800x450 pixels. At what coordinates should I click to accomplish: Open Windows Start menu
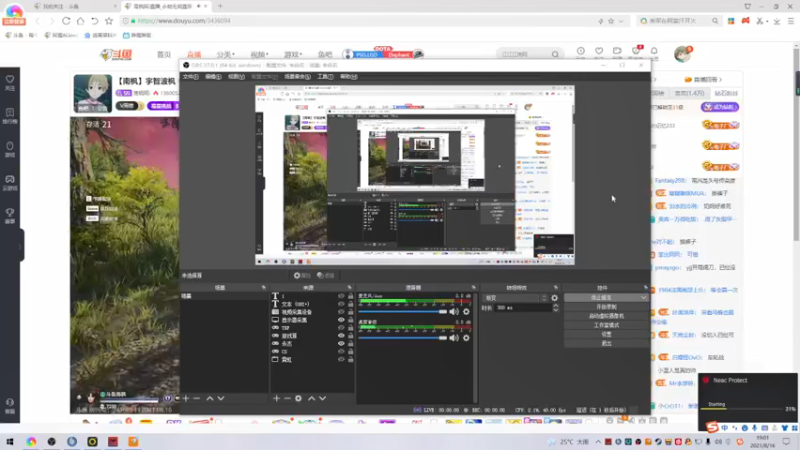click(x=10, y=441)
